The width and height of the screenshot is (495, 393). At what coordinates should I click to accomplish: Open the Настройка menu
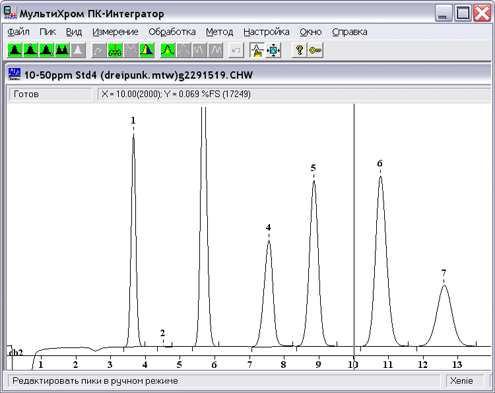coord(266,32)
